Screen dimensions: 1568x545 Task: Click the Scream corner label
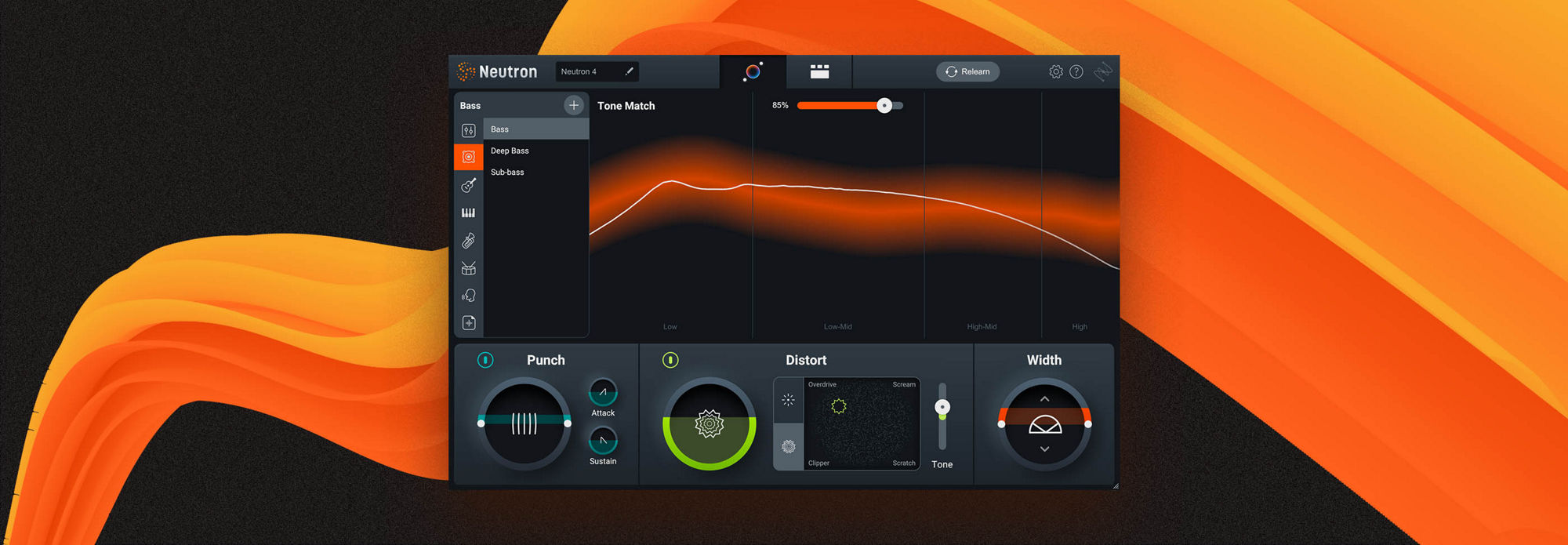904,384
